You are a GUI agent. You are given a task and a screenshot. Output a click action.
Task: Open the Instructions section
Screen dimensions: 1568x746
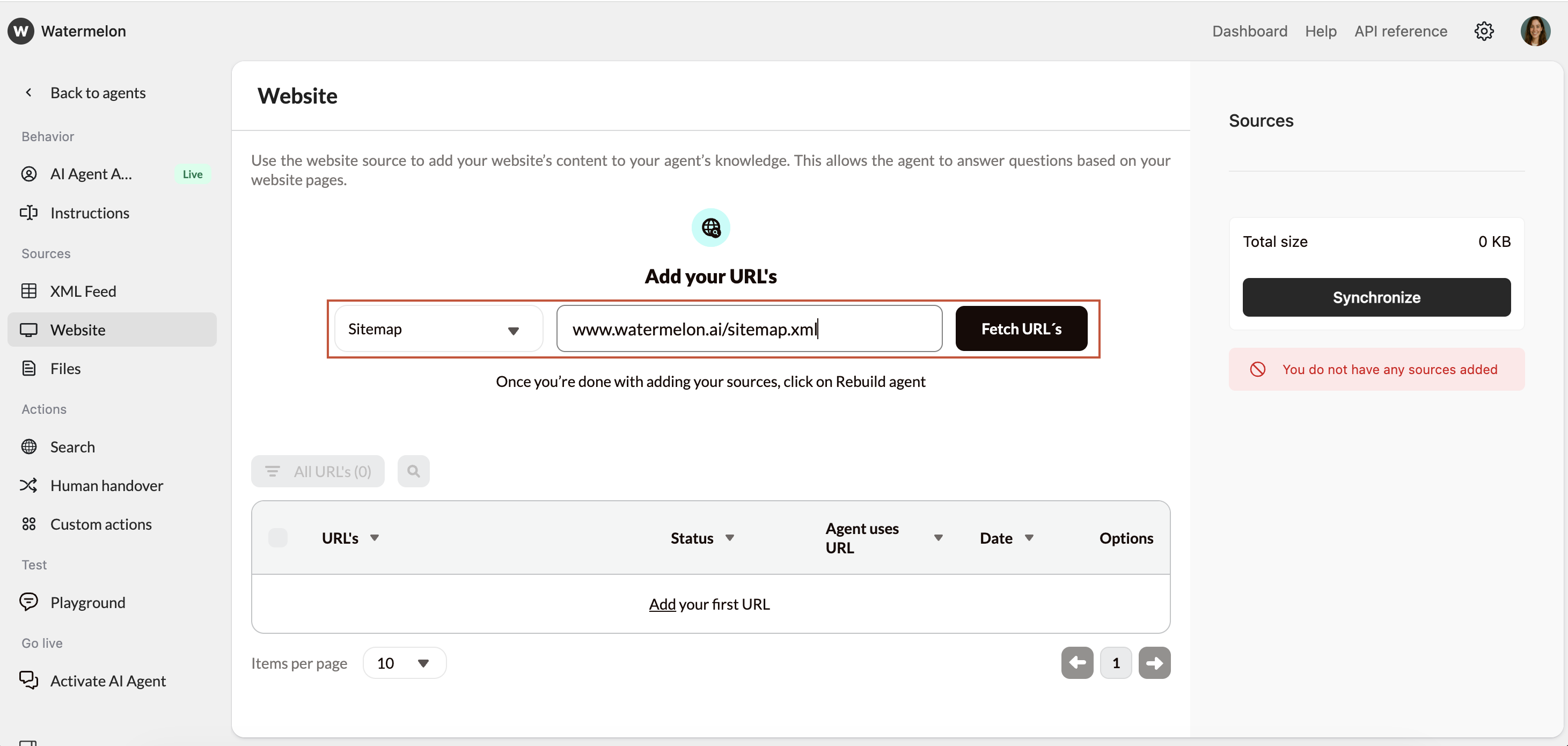pyautogui.click(x=90, y=213)
